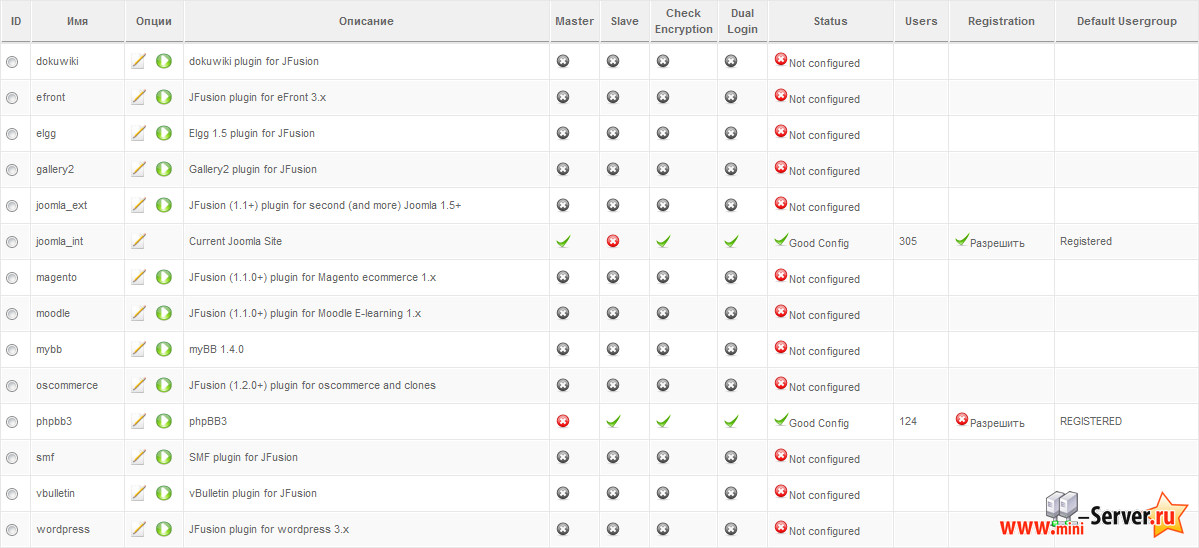This screenshot has width=1199, height=548.
Task: Select the phpbb3 radio button
Action: point(12,422)
